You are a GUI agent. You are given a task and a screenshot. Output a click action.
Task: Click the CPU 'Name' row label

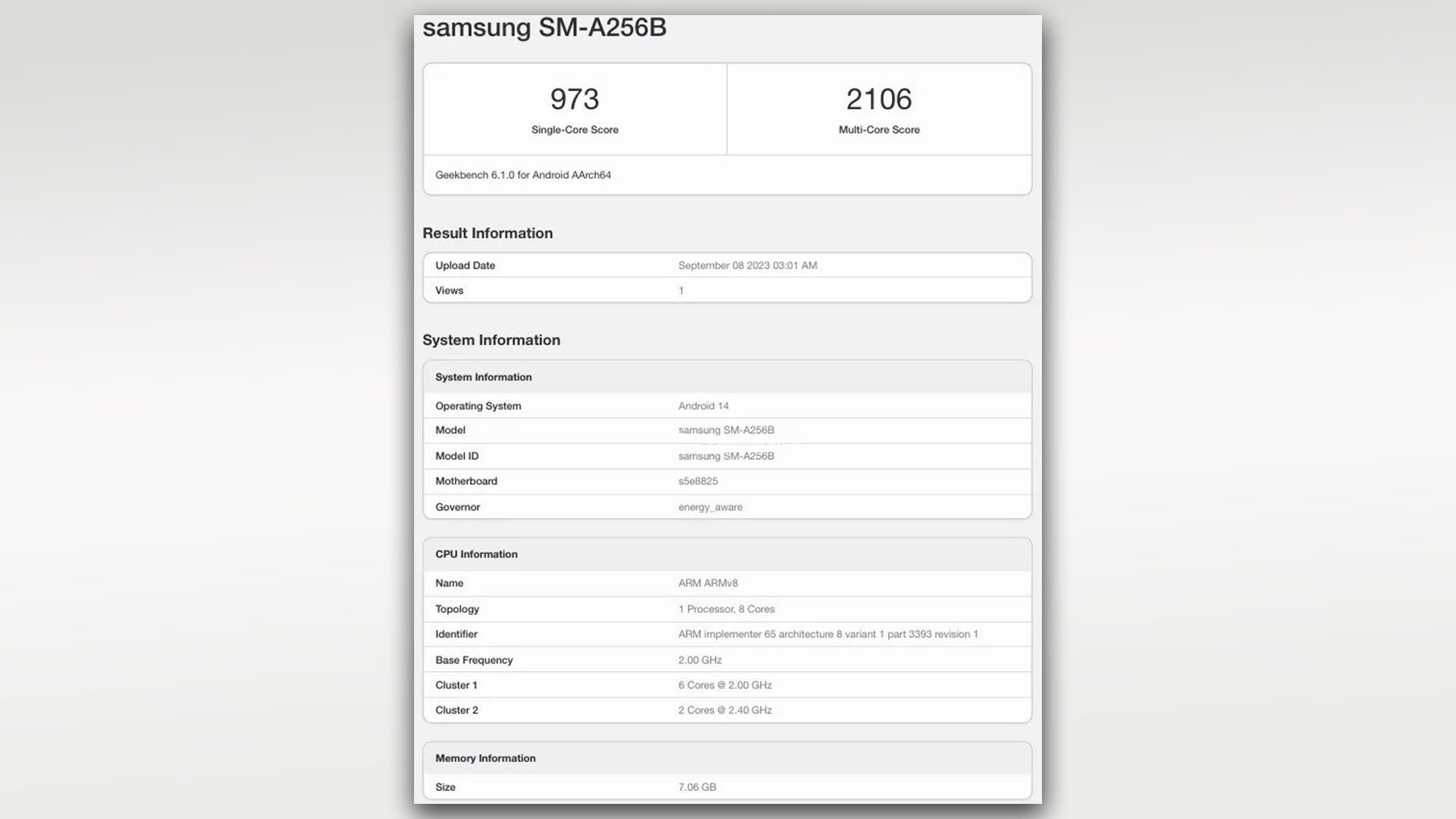pyautogui.click(x=449, y=583)
